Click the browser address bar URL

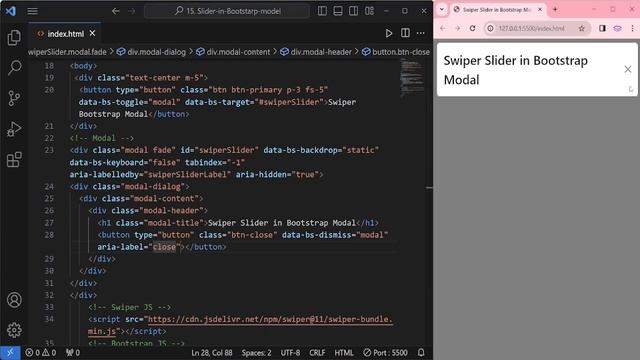tap(531, 28)
